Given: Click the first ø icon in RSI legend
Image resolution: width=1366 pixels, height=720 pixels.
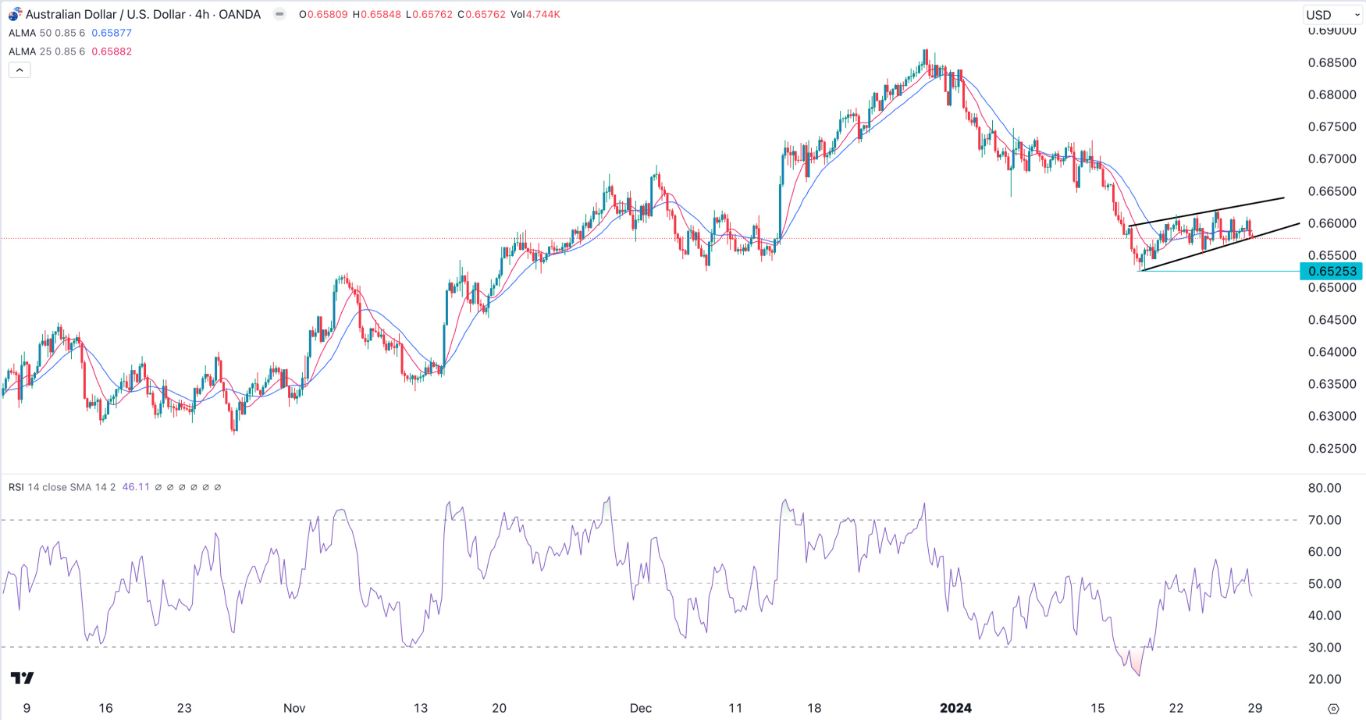Looking at the screenshot, I should [x=158, y=488].
